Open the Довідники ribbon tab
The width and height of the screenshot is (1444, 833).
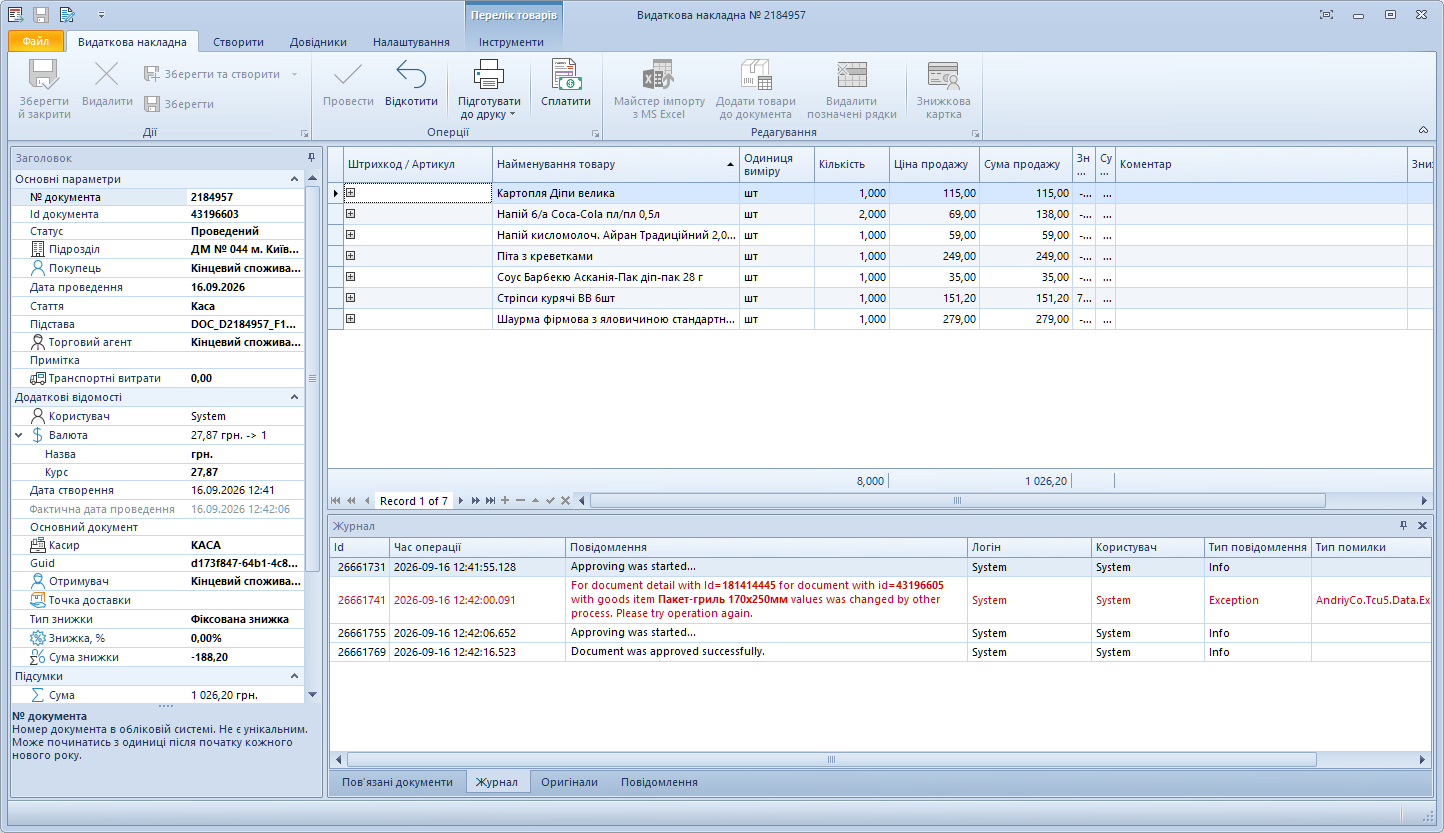pos(318,42)
